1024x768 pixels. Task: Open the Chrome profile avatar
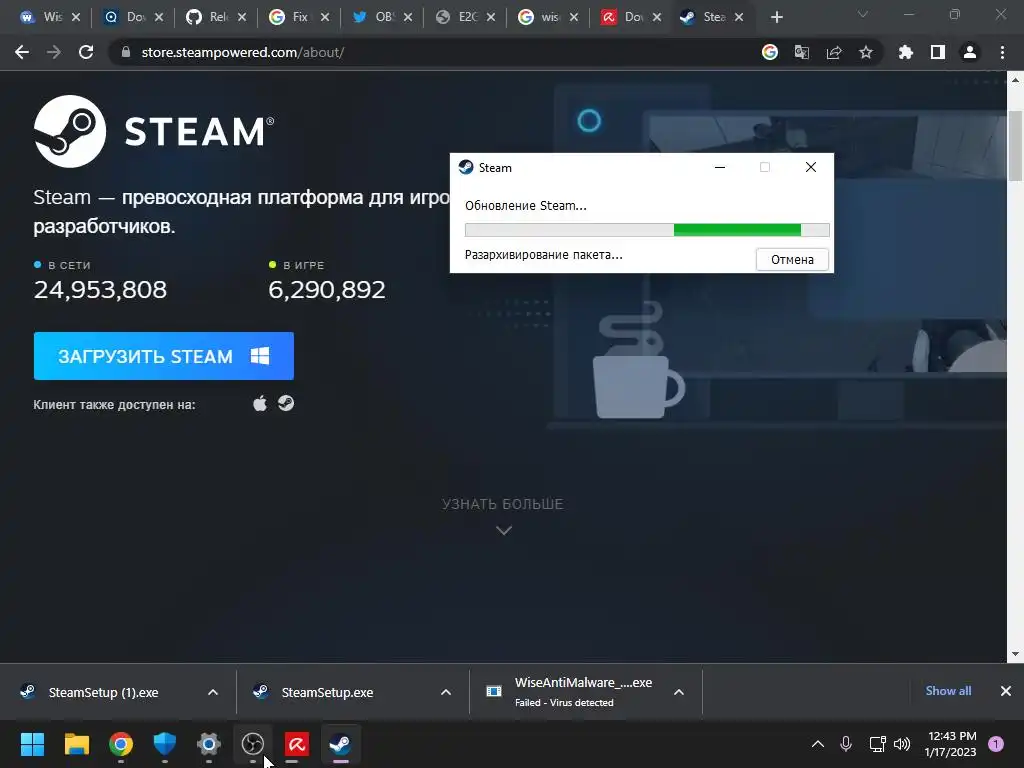(x=970, y=52)
